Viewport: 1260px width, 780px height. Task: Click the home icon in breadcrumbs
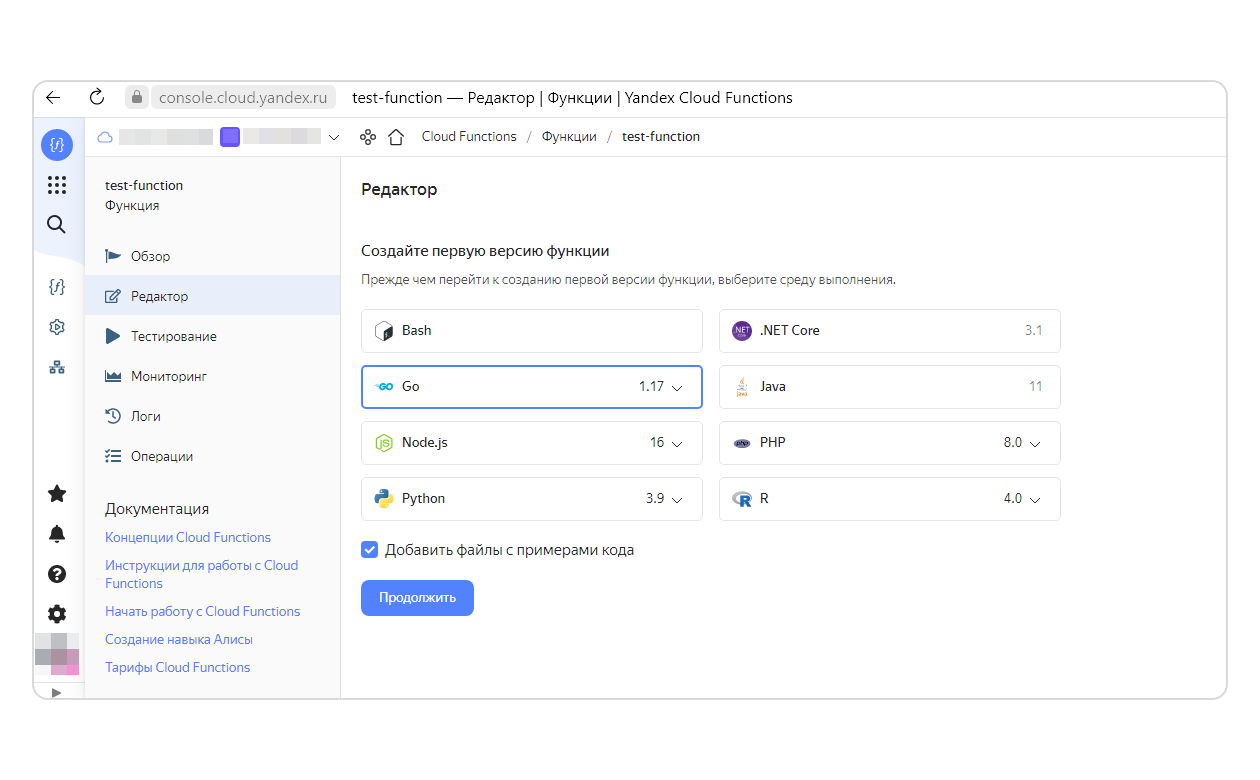click(395, 137)
